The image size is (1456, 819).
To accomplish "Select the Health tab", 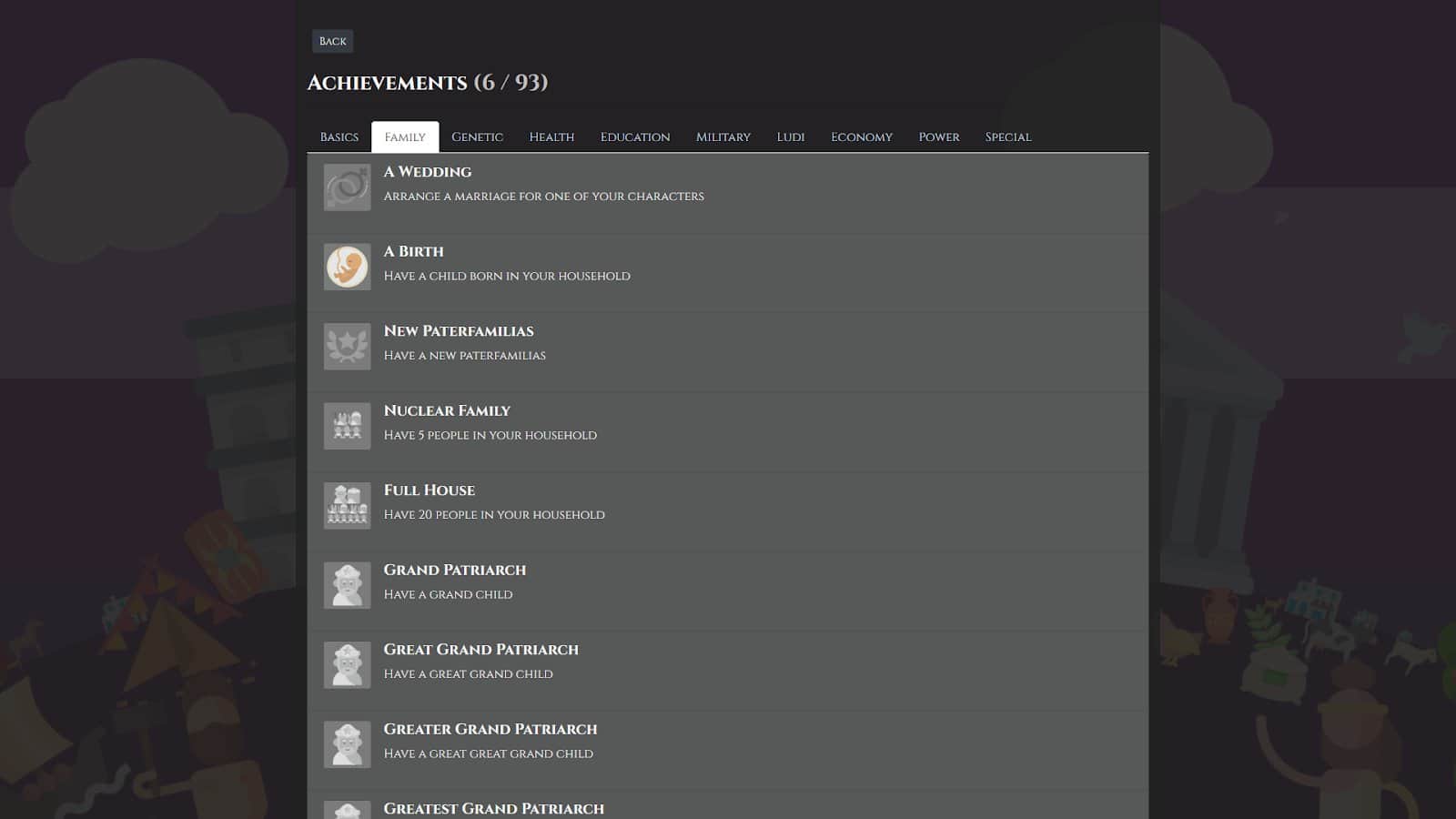I will coord(551,137).
